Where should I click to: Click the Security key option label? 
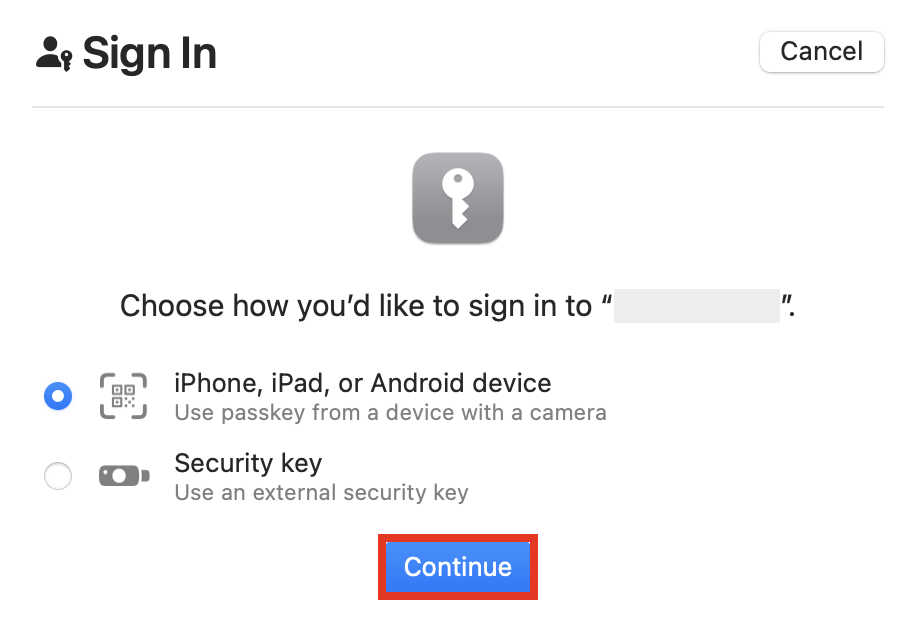pyautogui.click(x=248, y=463)
